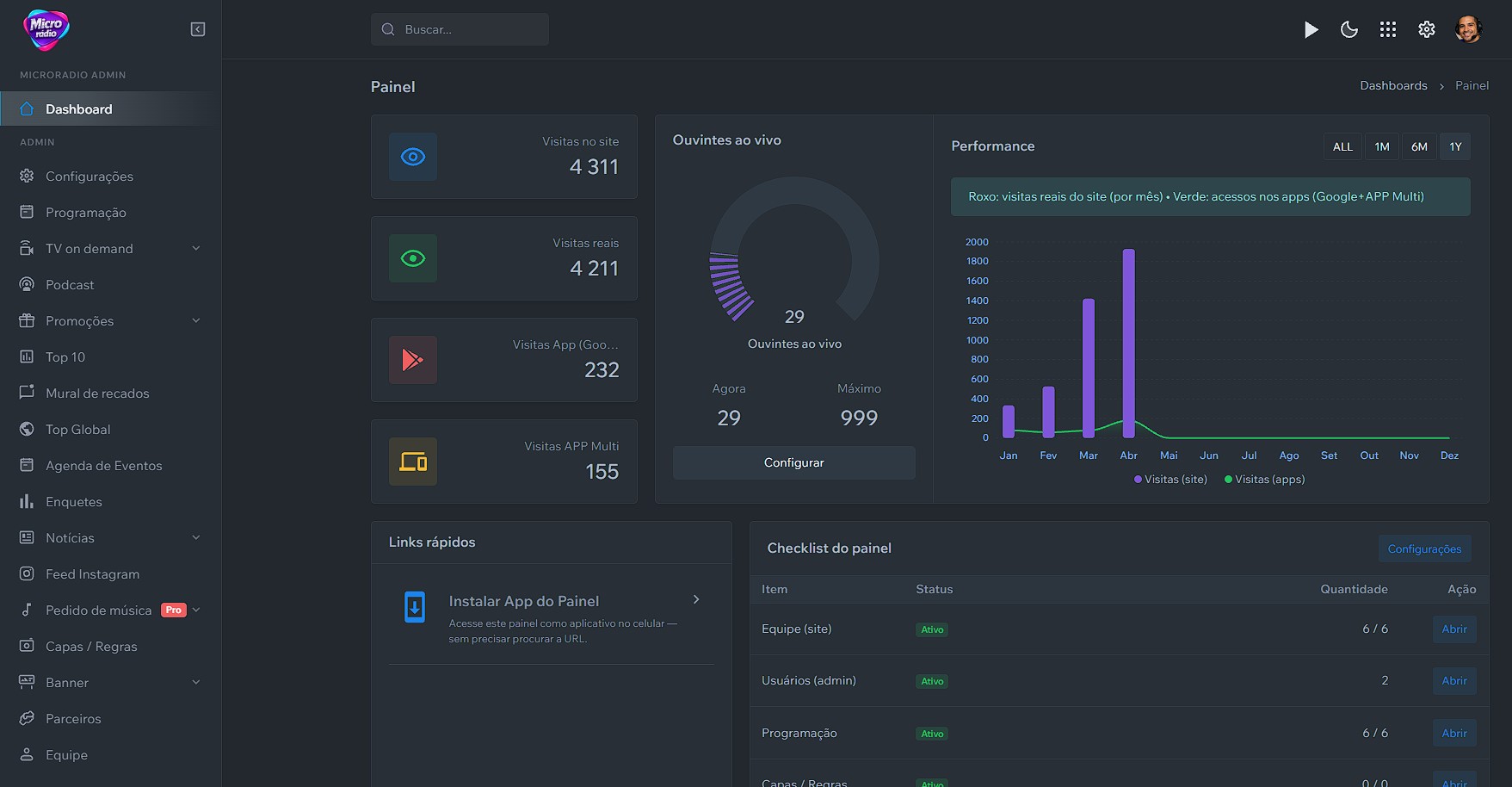Select the 1M performance range
This screenshot has height=787, width=1512.
point(1382,146)
